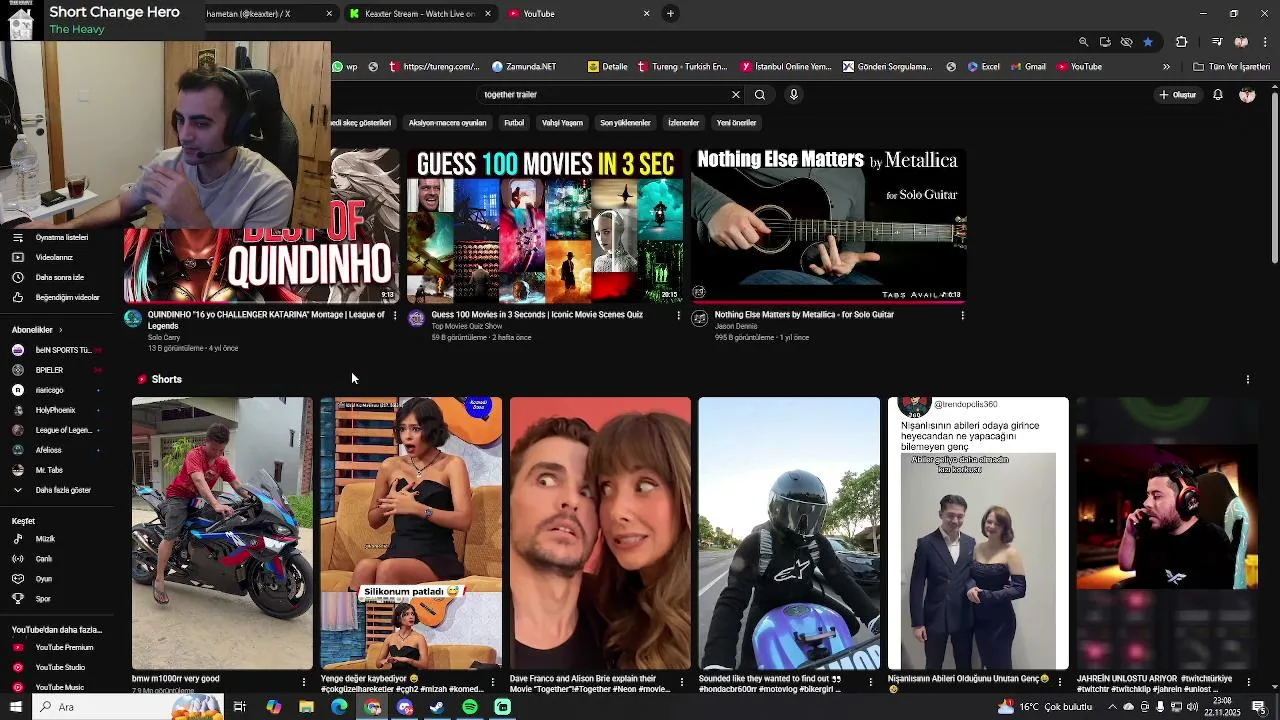Open YouTube notifications bell
The width and height of the screenshot is (1280, 720).
pyautogui.click(x=1218, y=95)
